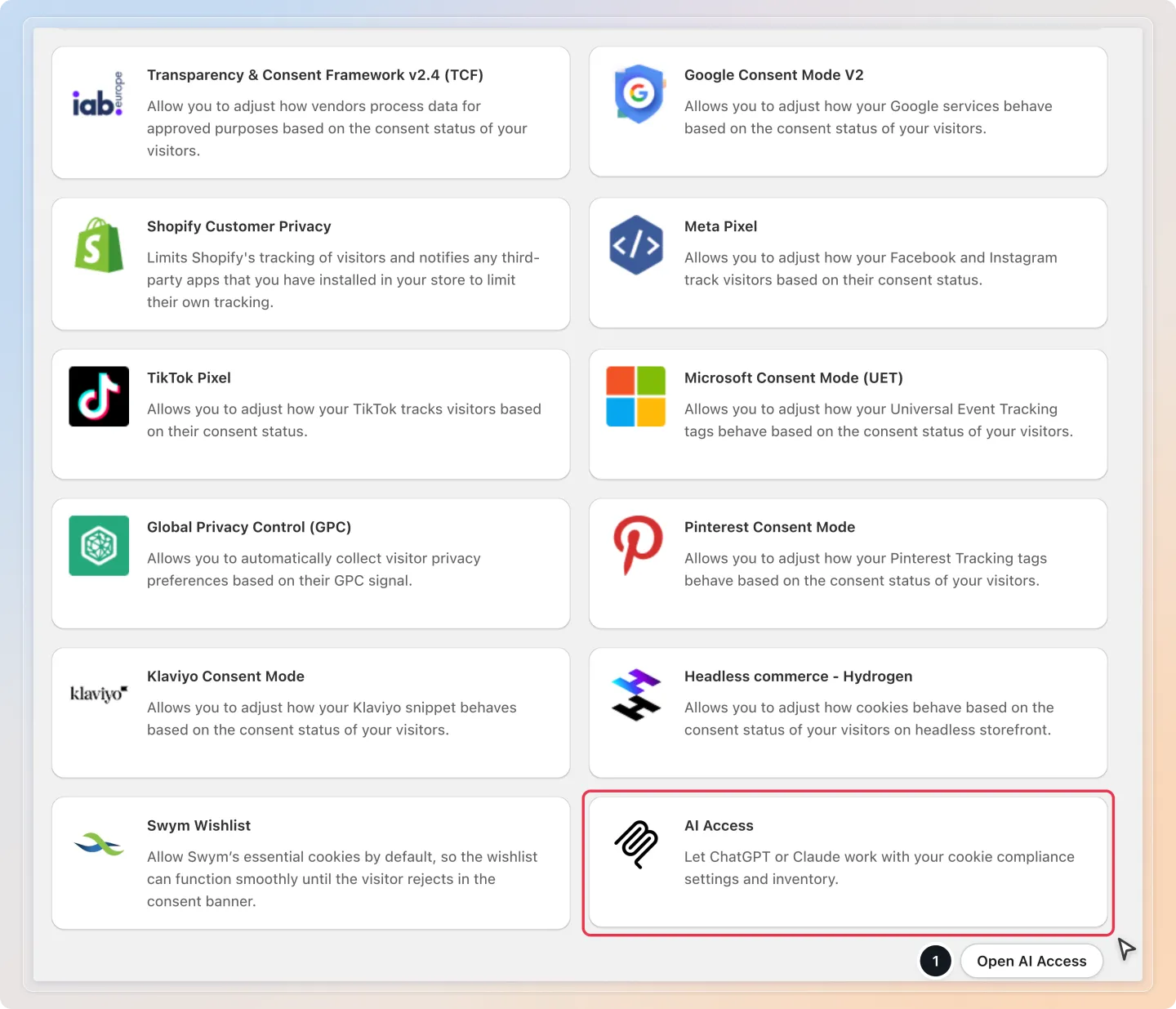Select the Global Privacy Control (GPC) title

[x=249, y=527]
